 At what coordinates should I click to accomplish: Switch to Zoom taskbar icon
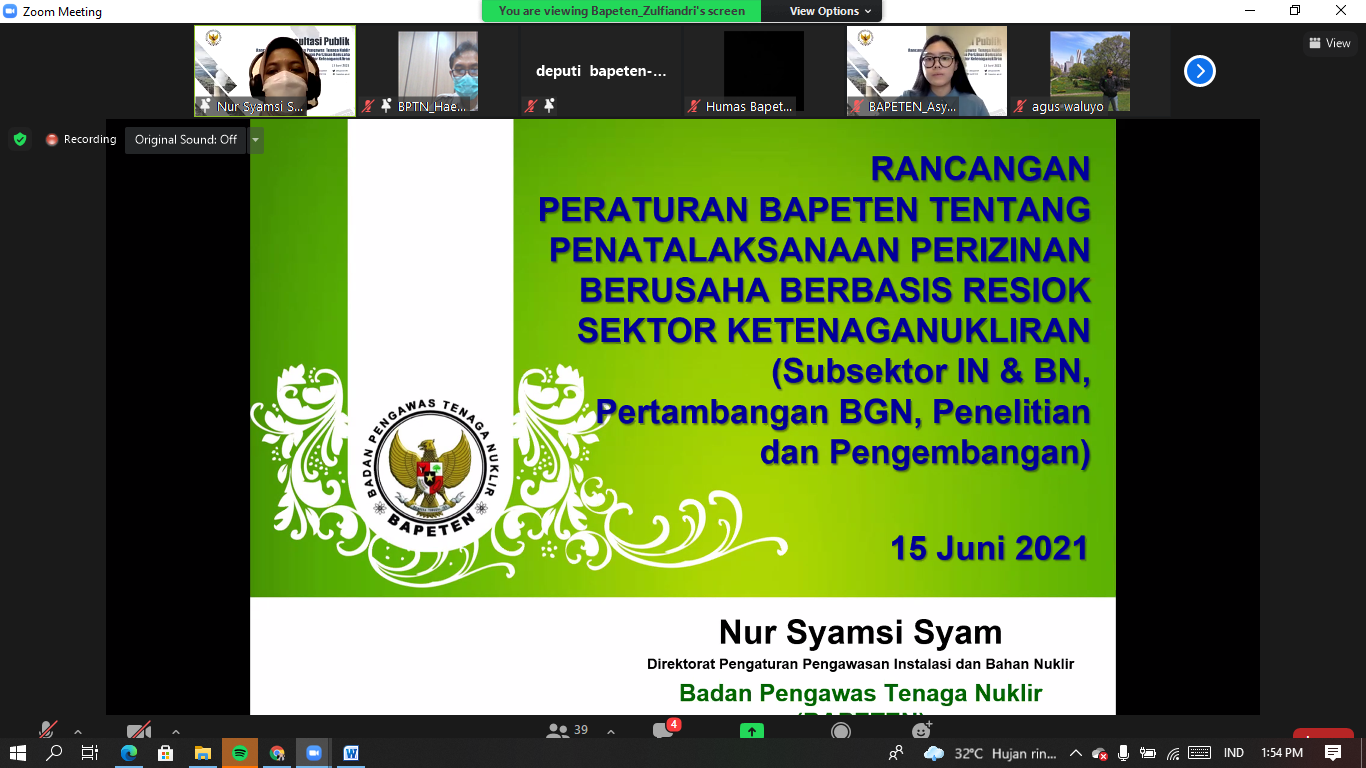314,753
